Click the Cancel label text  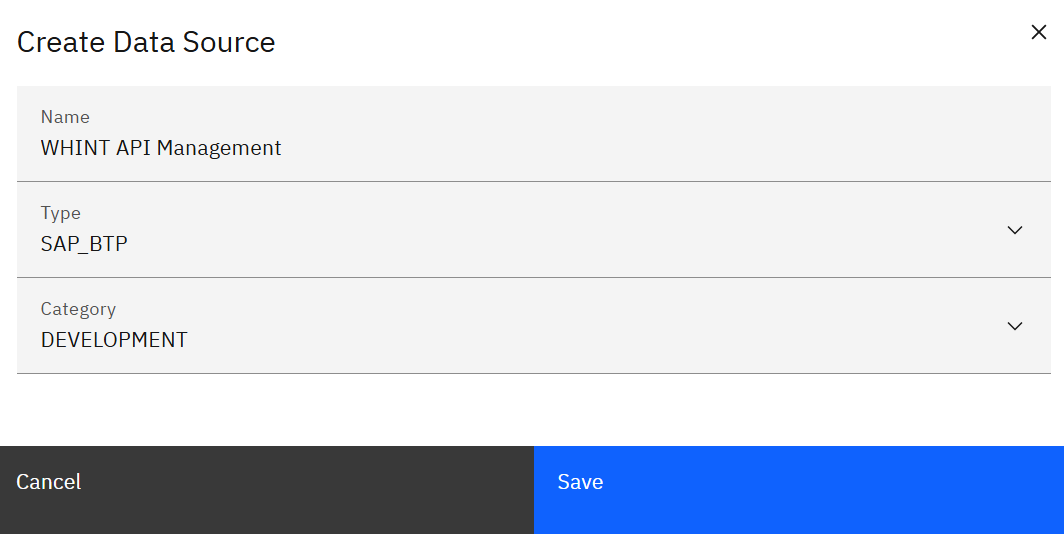click(x=49, y=482)
